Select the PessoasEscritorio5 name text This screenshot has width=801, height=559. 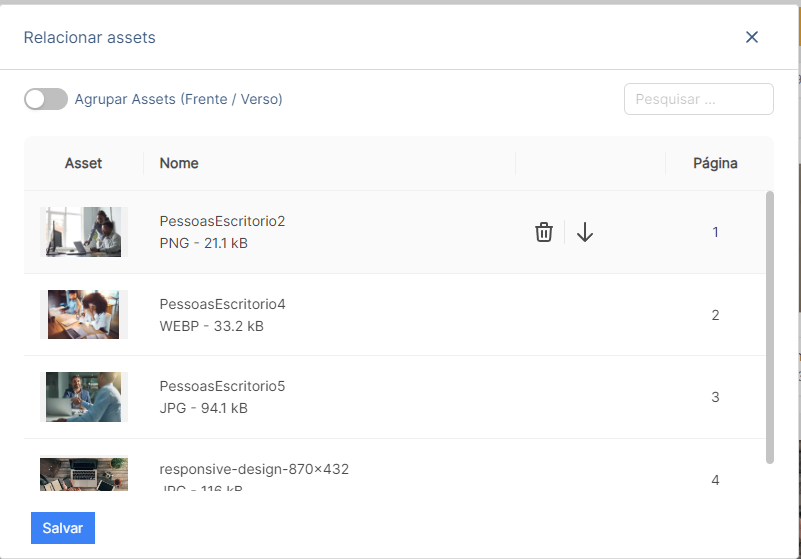click(222, 386)
